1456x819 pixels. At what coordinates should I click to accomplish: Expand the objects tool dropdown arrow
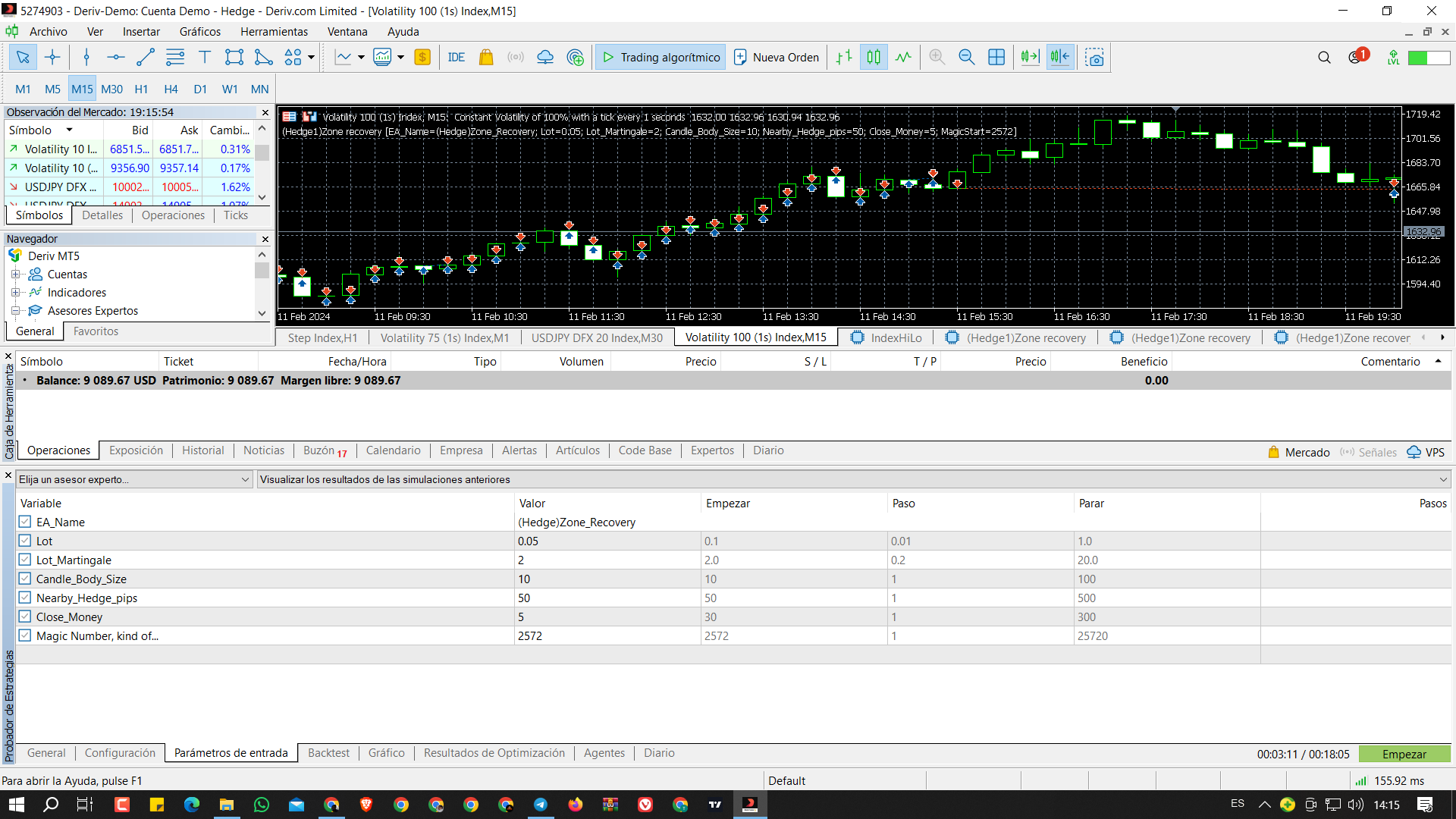(311, 57)
